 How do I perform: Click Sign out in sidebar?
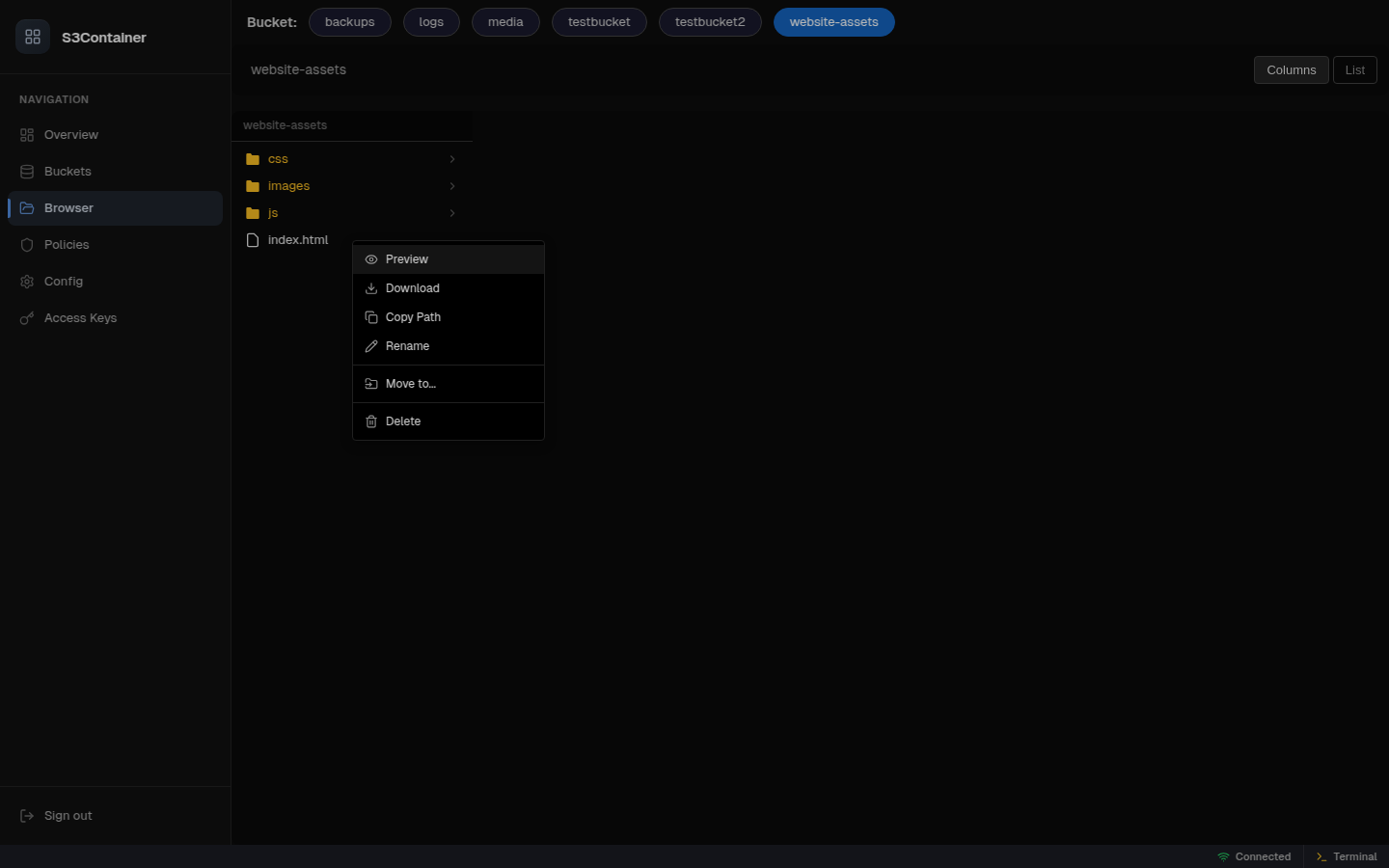tap(68, 816)
